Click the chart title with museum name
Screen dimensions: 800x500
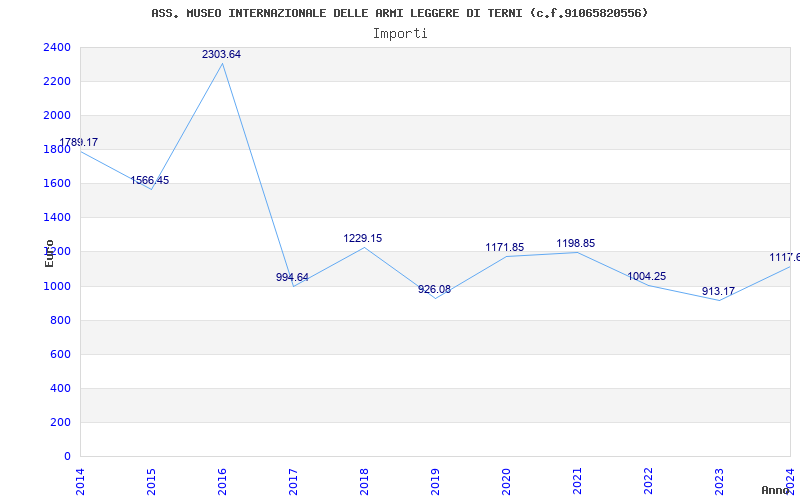pos(399,13)
